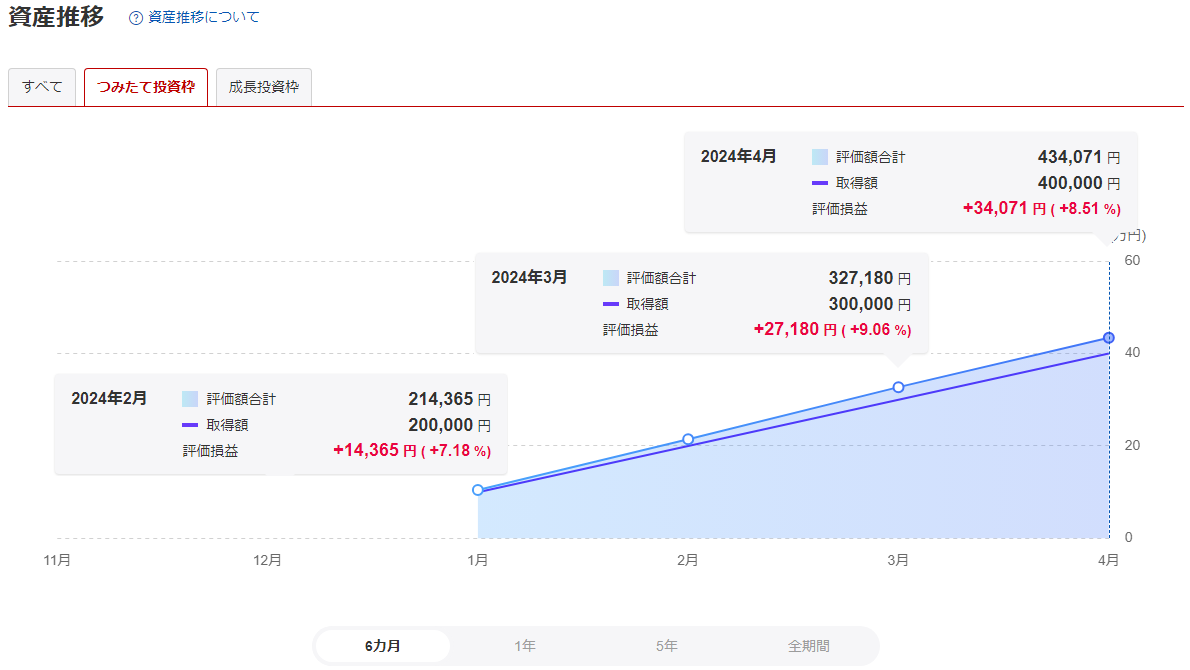Screen dimensions: 1190x670
Task: Click 取得額 purple line icon in 2024年3月 tooltip
Action: click(x=611, y=304)
